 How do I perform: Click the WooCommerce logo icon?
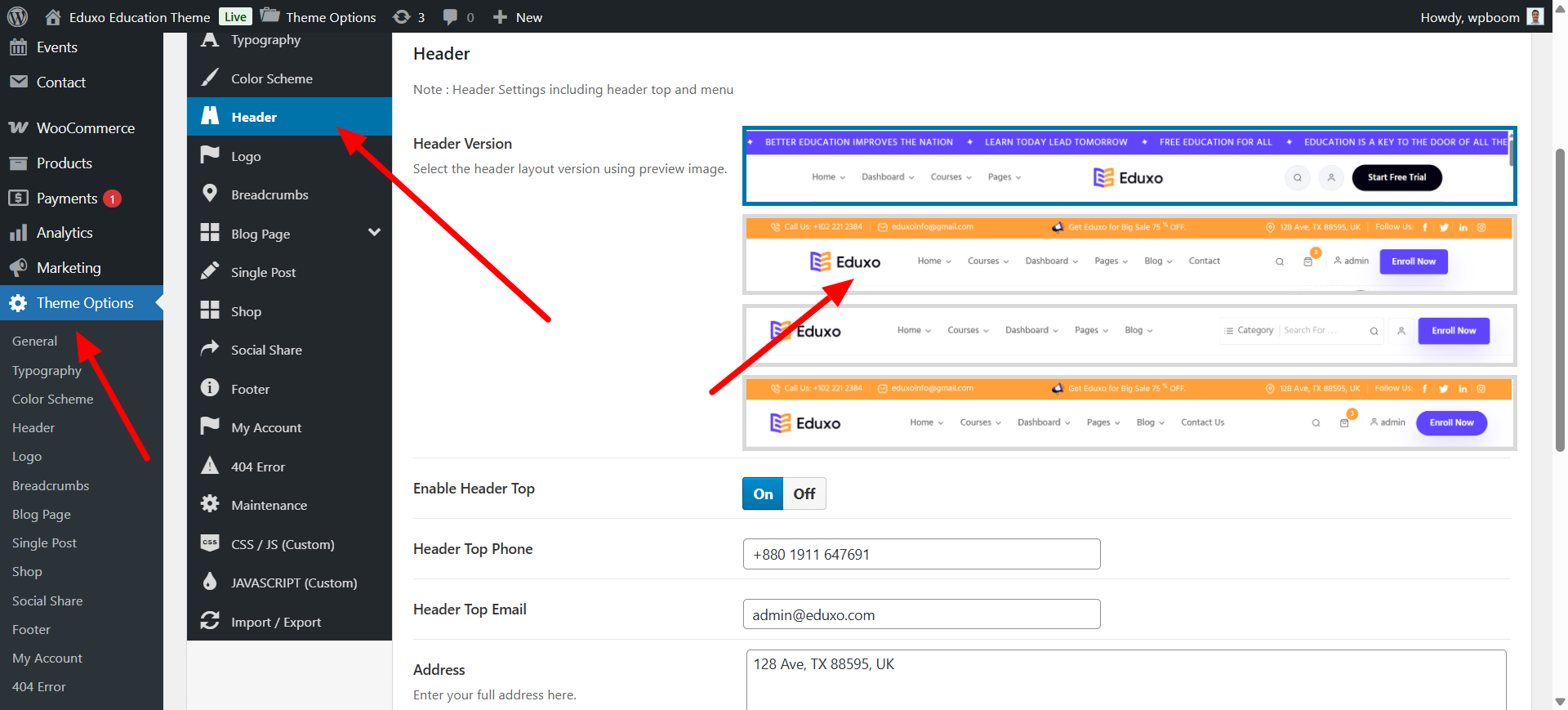click(x=18, y=128)
